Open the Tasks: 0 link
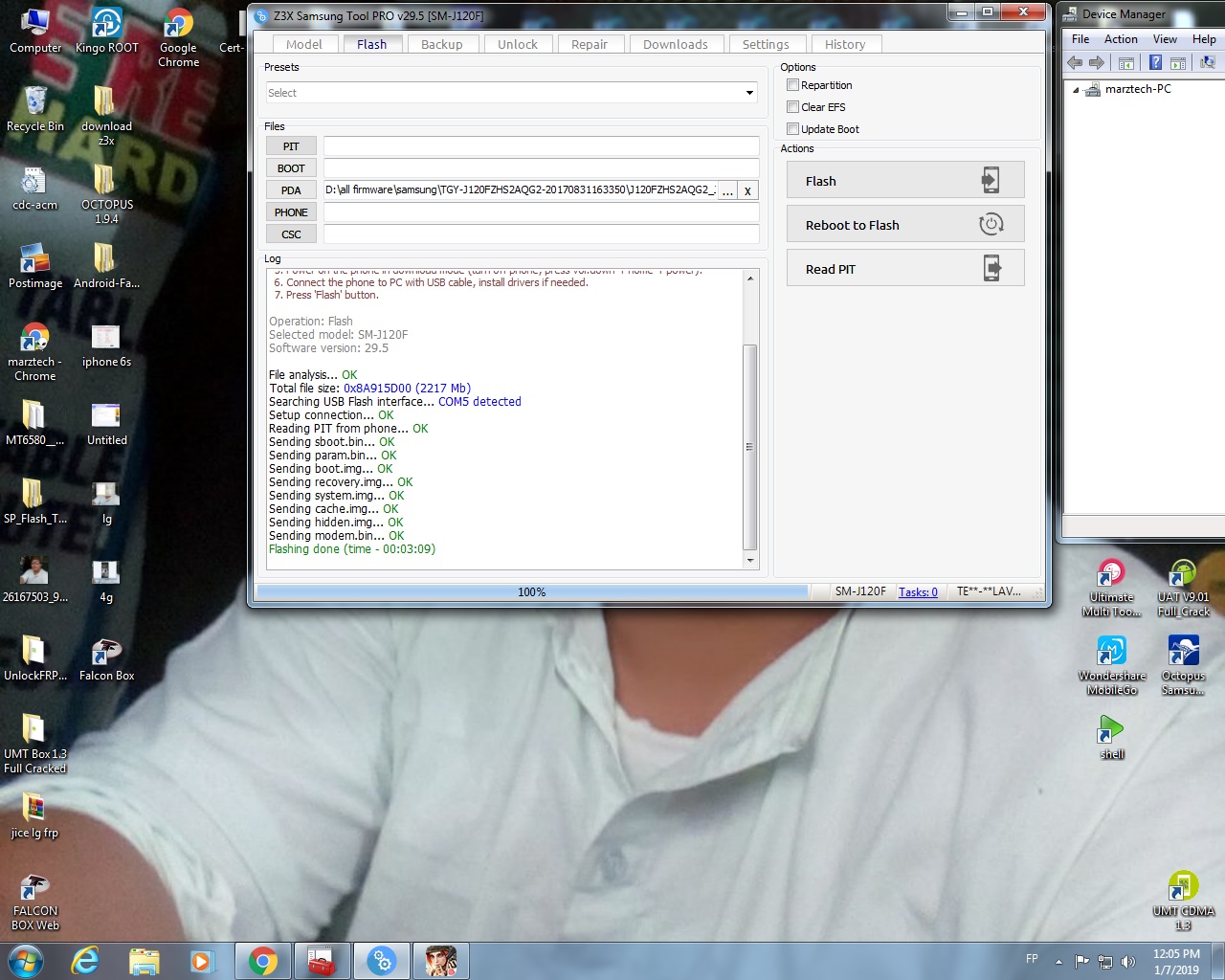Screen dimensions: 1225x980 click(x=918, y=592)
